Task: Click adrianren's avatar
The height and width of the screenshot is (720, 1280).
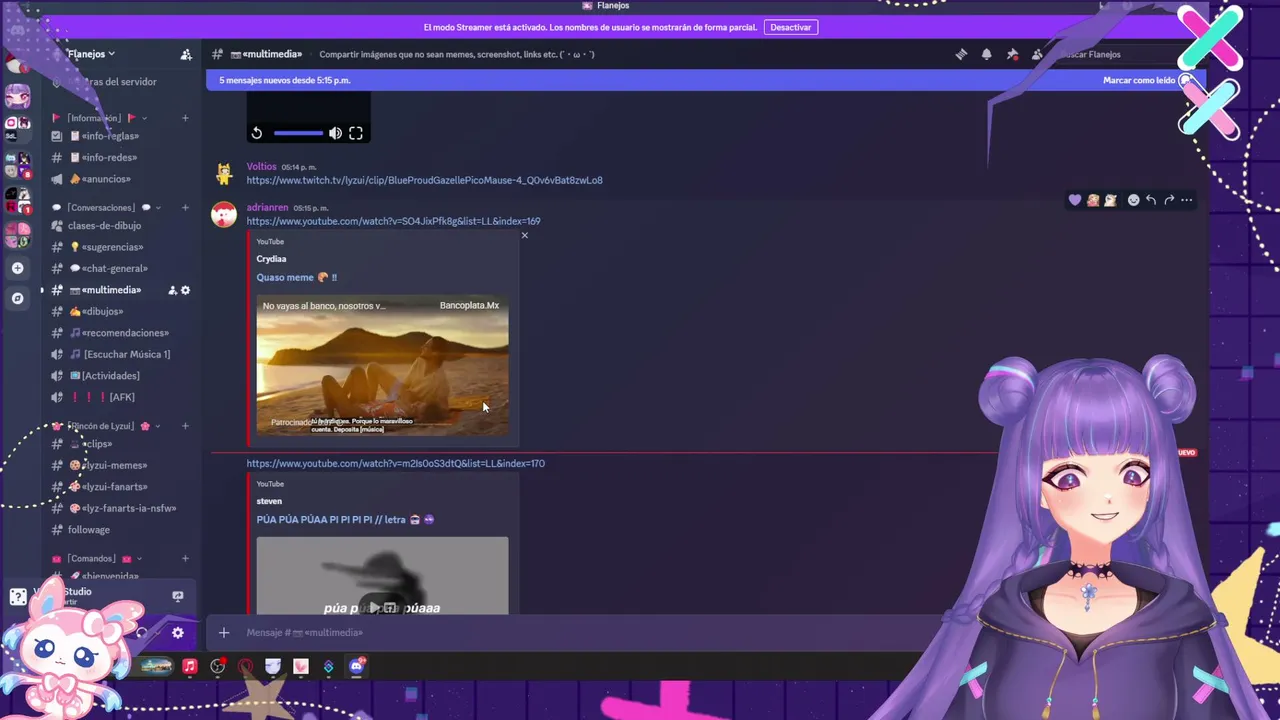Action: [224, 214]
